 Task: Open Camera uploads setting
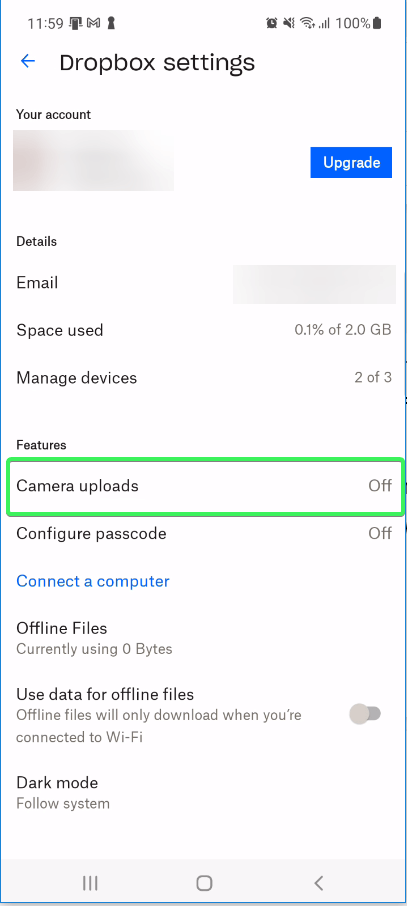point(204,486)
